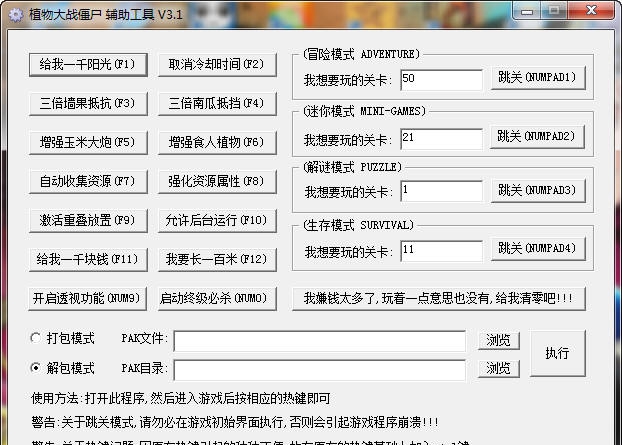Enable 增强食人植物 (F6)
The image size is (622, 445).
(217, 142)
